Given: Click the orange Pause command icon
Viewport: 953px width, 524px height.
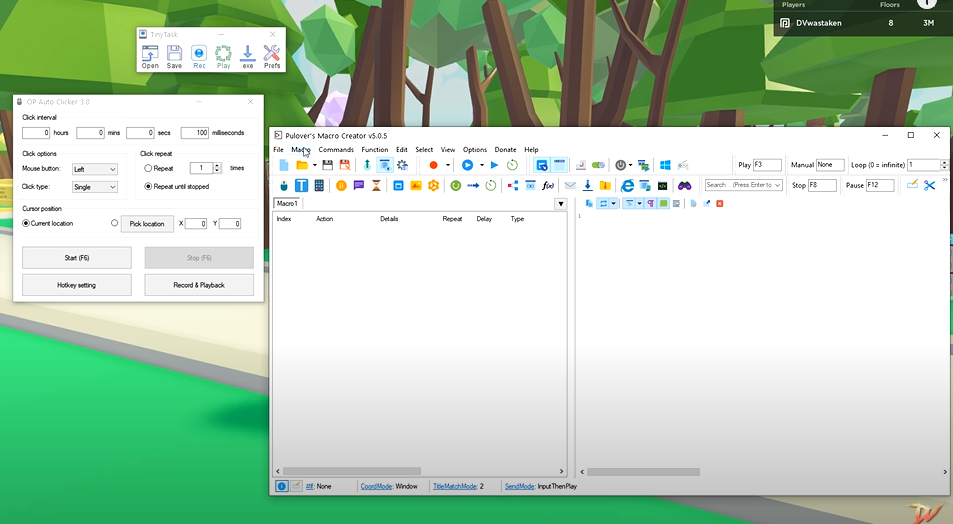Looking at the screenshot, I should (341, 185).
